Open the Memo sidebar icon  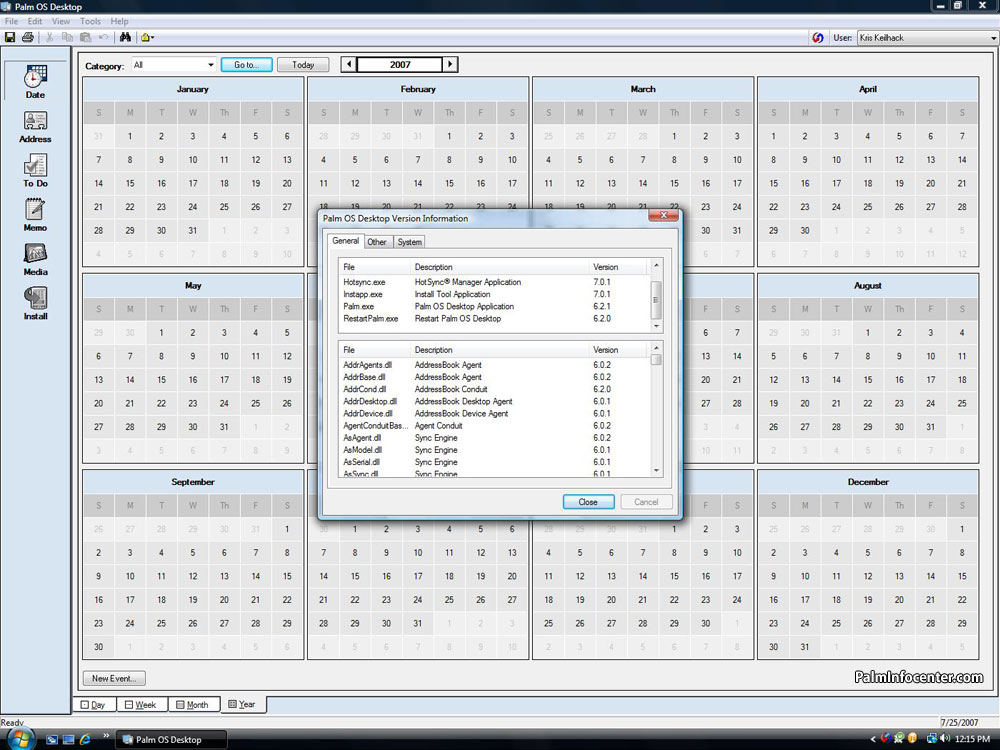click(35, 215)
